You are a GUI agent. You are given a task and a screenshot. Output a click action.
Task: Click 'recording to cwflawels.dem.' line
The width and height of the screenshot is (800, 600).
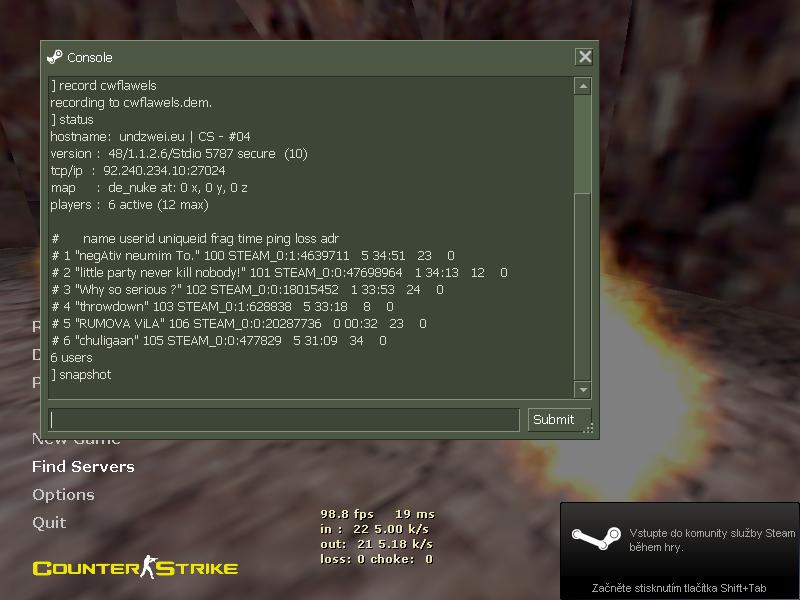click(x=131, y=103)
